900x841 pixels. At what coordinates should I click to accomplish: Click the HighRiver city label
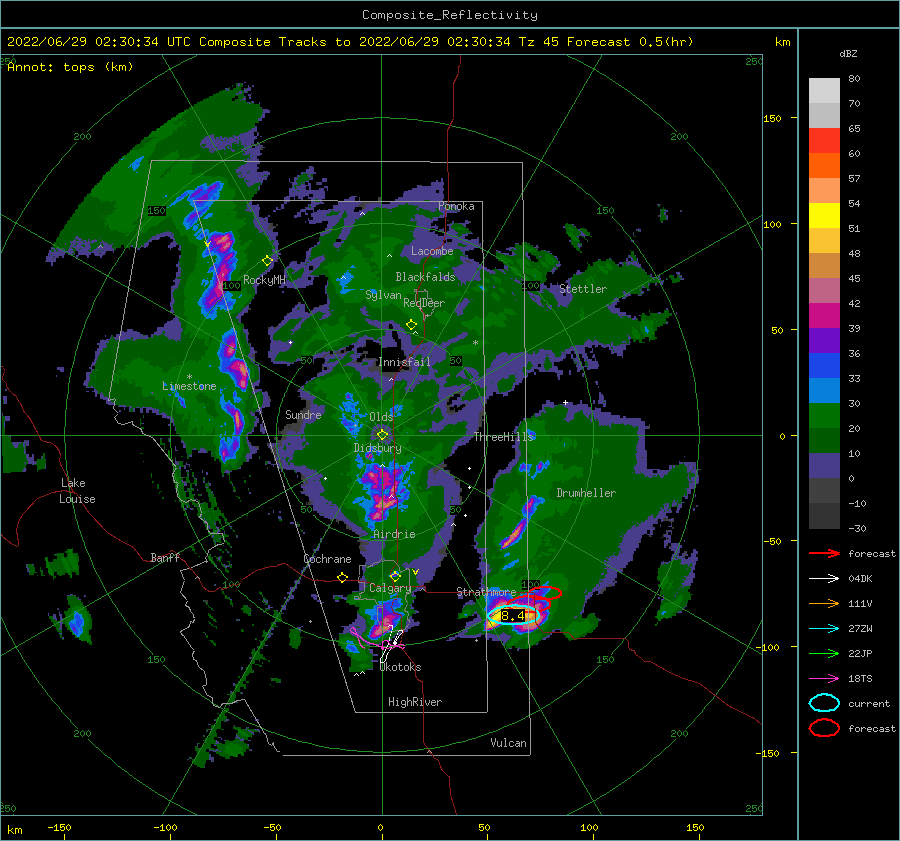415,702
